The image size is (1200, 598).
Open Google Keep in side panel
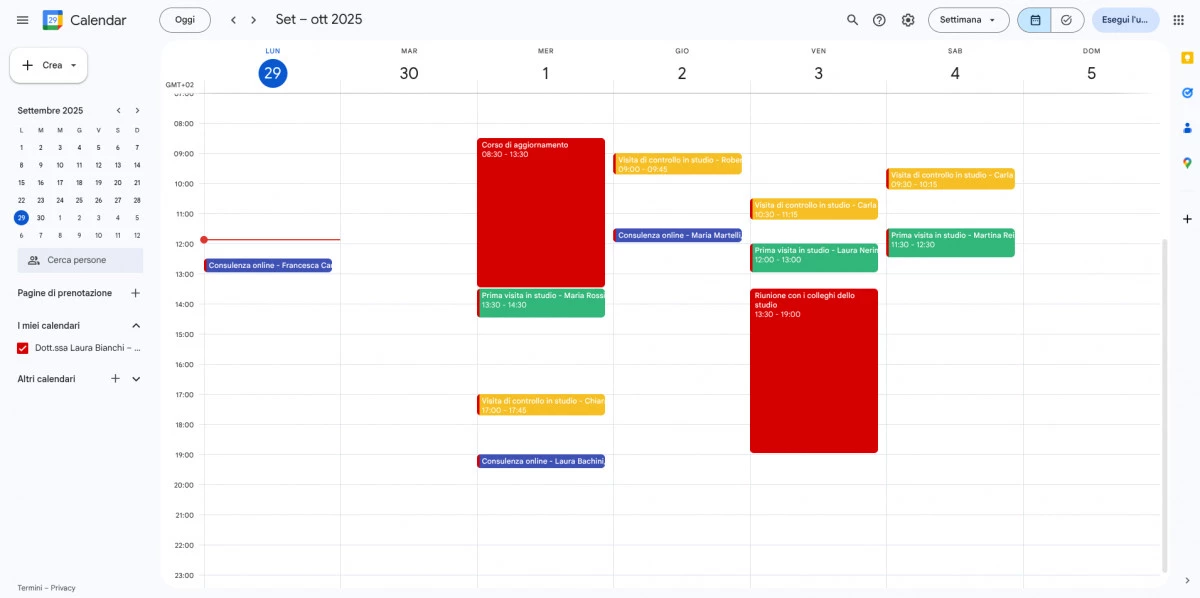1187,58
